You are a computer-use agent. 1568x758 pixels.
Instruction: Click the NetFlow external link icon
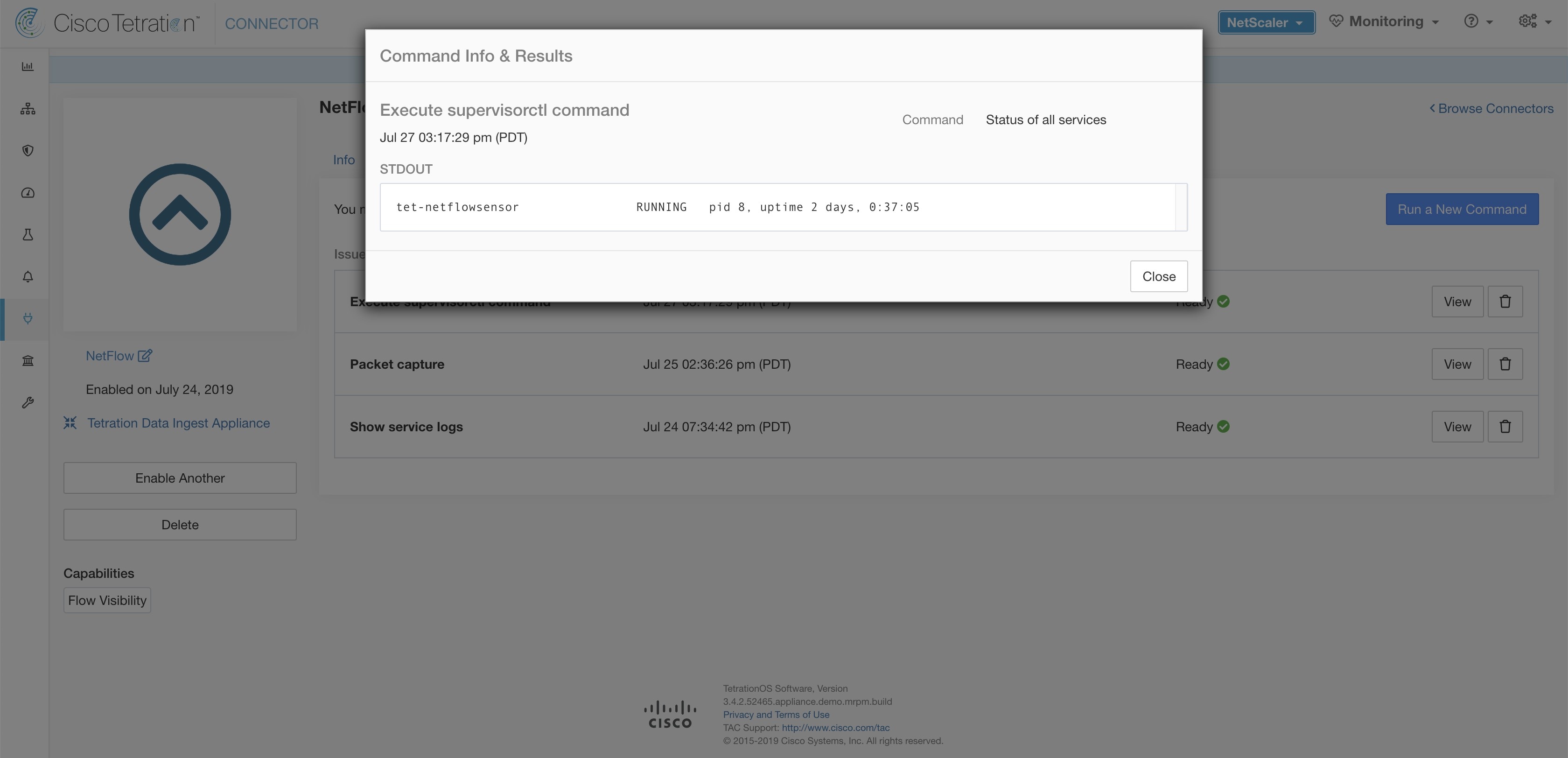144,355
